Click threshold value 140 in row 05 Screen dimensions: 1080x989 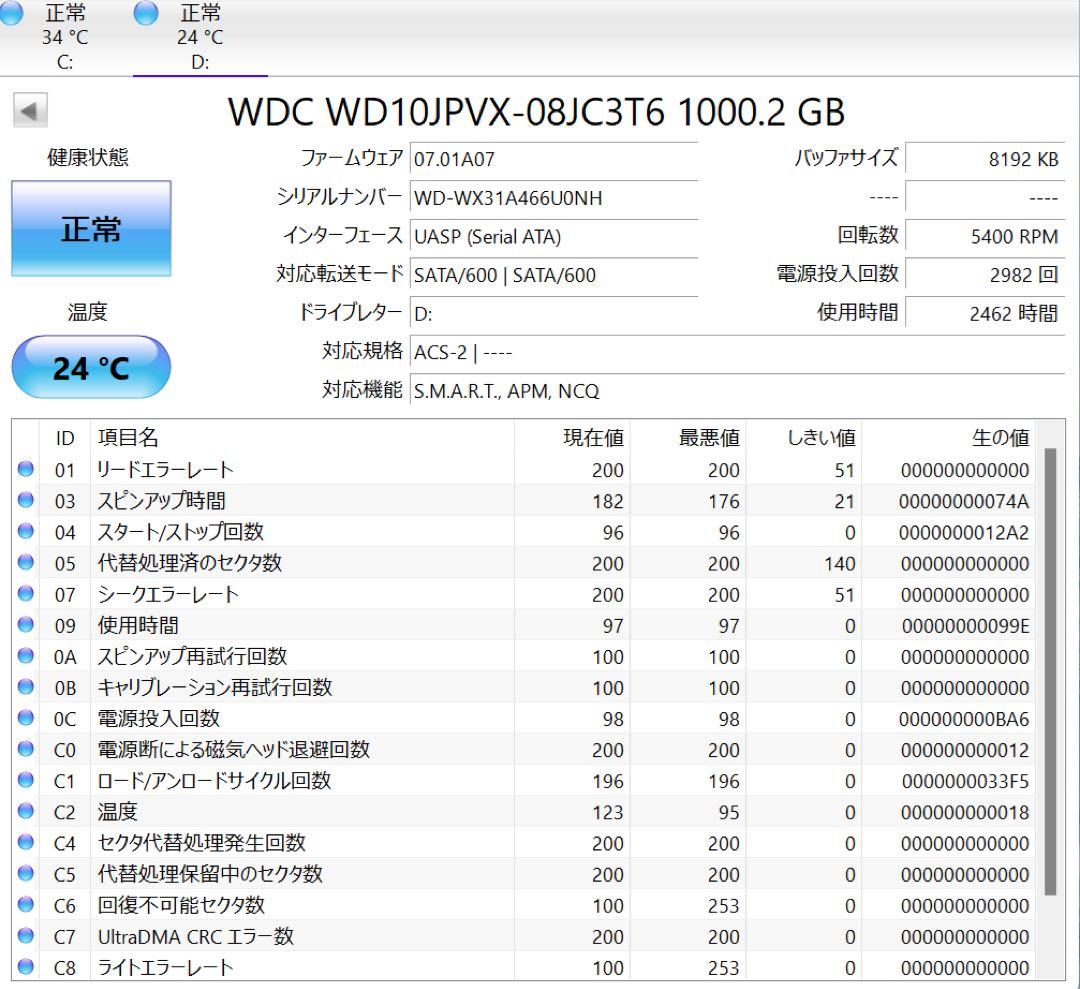[840, 563]
